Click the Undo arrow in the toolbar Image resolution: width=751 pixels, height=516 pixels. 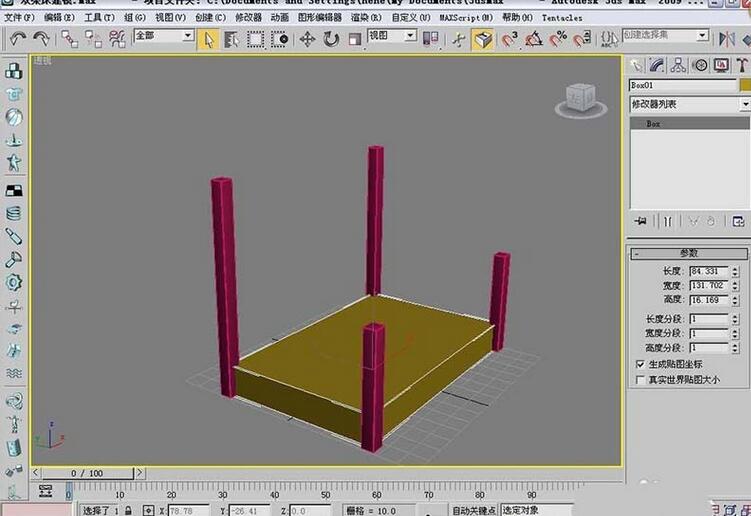18,38
